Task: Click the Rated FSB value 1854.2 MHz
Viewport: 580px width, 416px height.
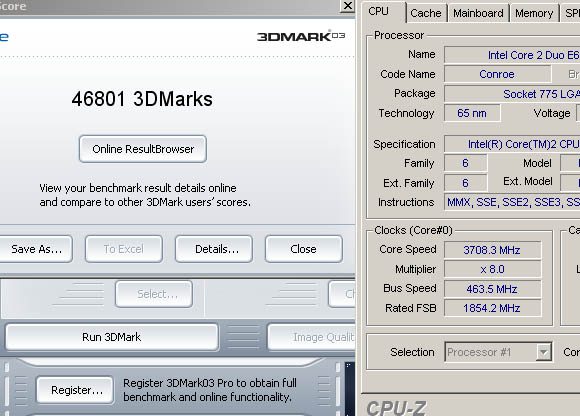Action: point(492,308)
